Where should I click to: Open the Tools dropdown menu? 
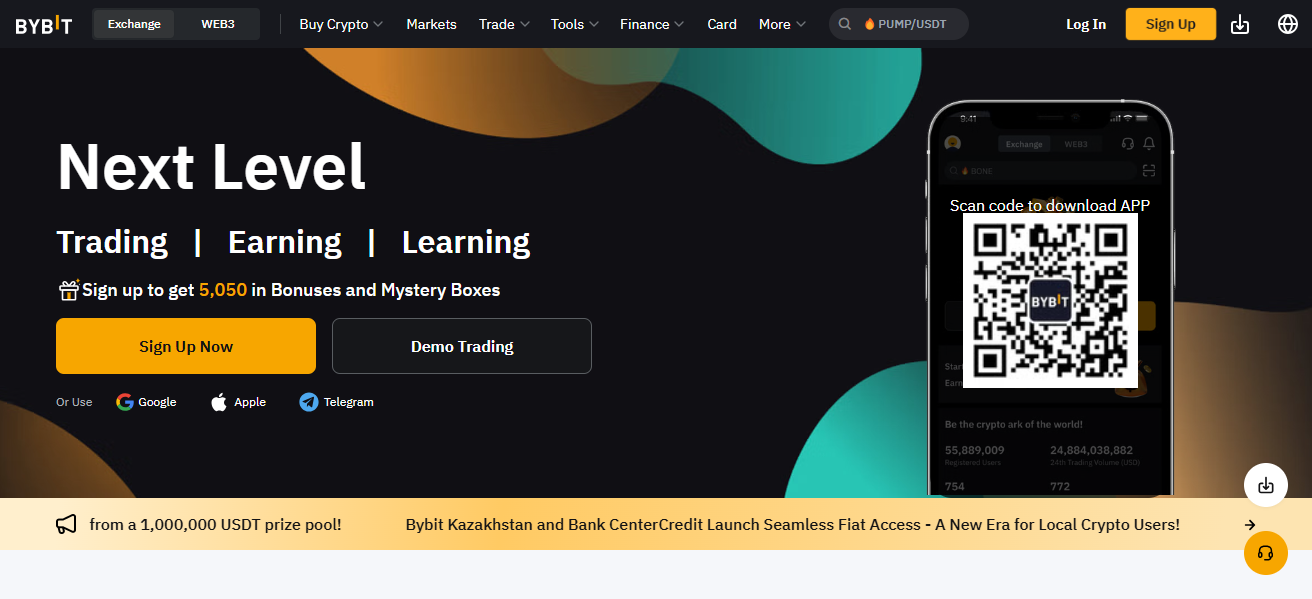pyautogui.click(x=575, y=24)
